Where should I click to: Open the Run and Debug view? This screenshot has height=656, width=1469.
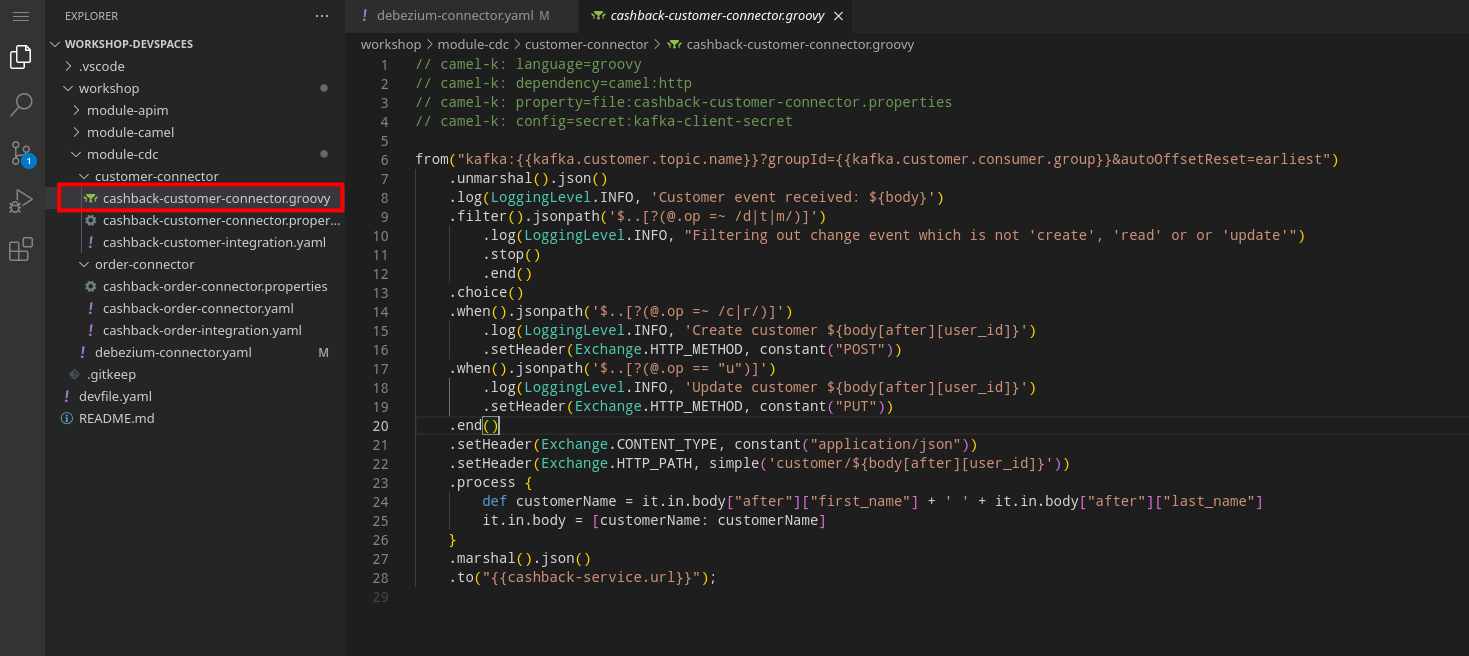click(x=20, y=201)
